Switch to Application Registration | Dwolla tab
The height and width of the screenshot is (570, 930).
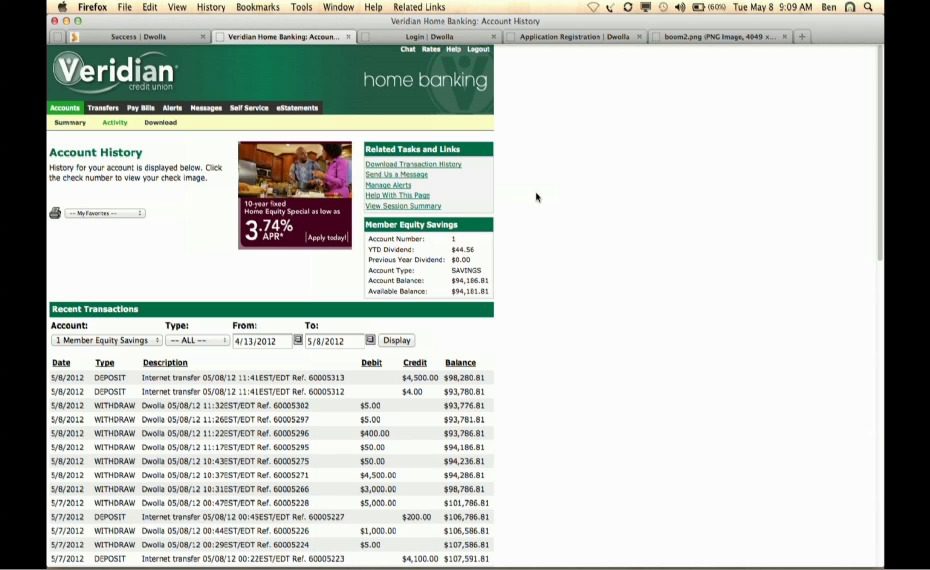pos(574,37)
